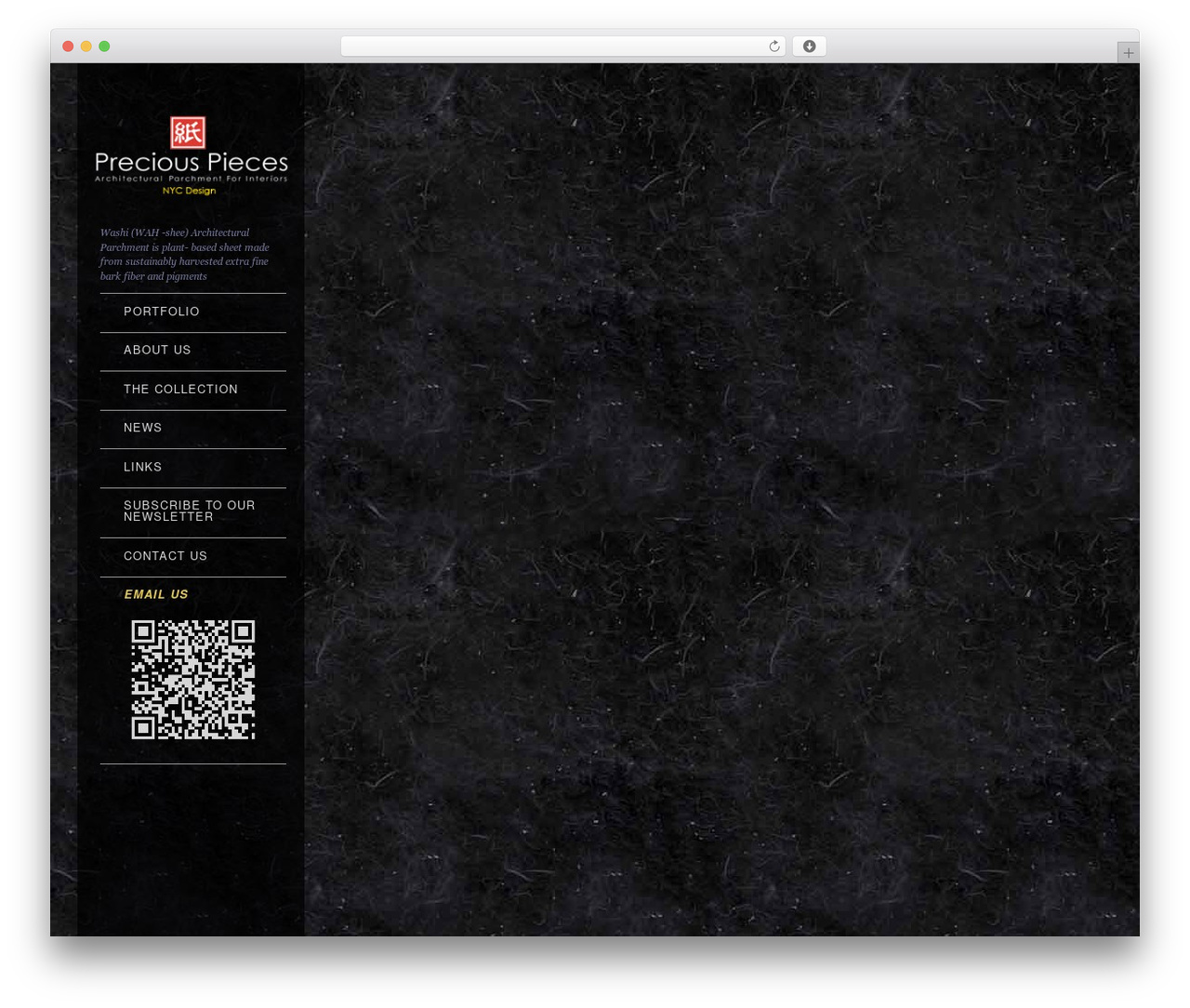The width and height of the screenshot is (1190, 1008).
Task: Minimize the window using the yellow button
Action: click(86, 46)
